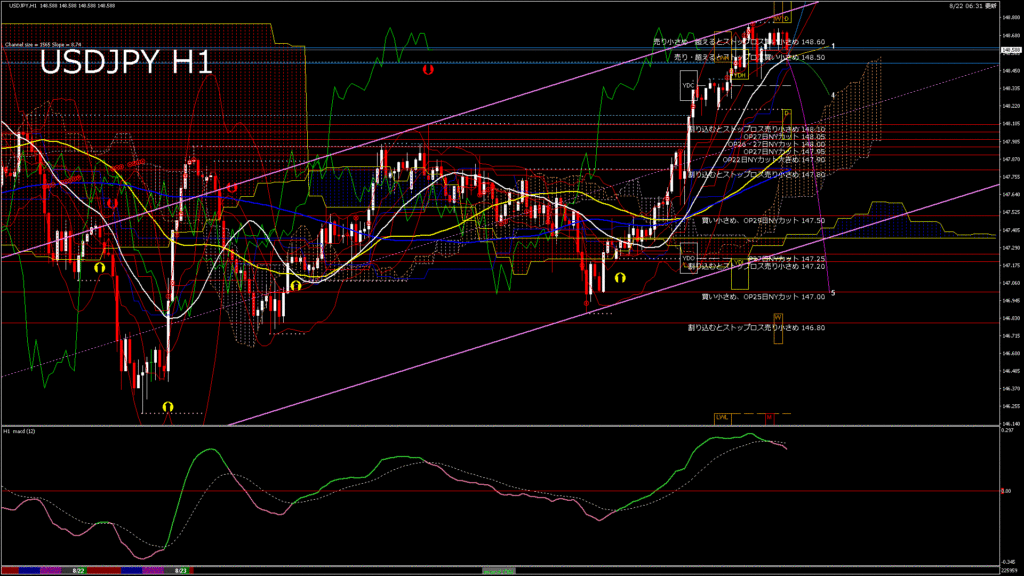The image size is (1024, 576).
Task: Click the 8/21 date marker on timeline
Action: [x=181, y=570]
